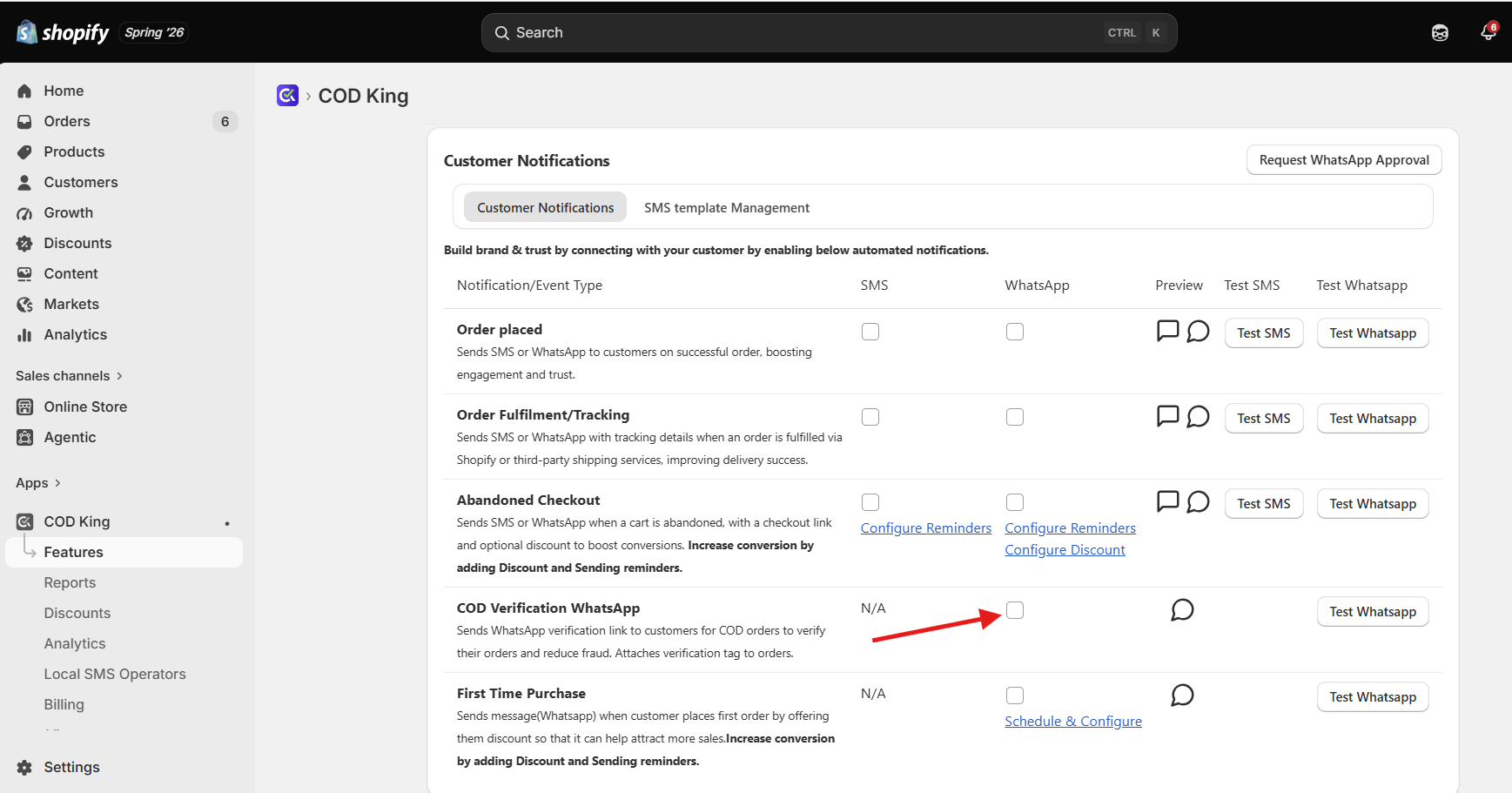Viewport: 1512px width, 793px height.
Task: Open Schedule & Configure link
Action: click(x=1073, y=721)
